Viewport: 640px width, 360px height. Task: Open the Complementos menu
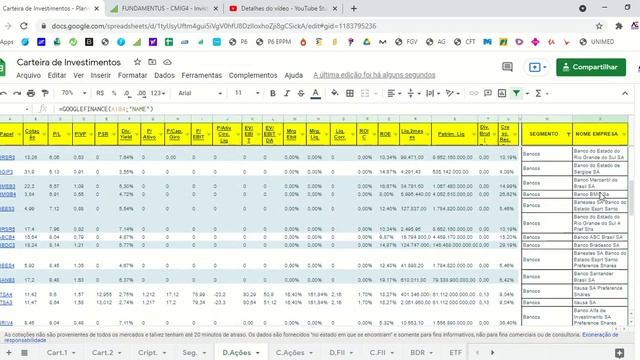253,76
